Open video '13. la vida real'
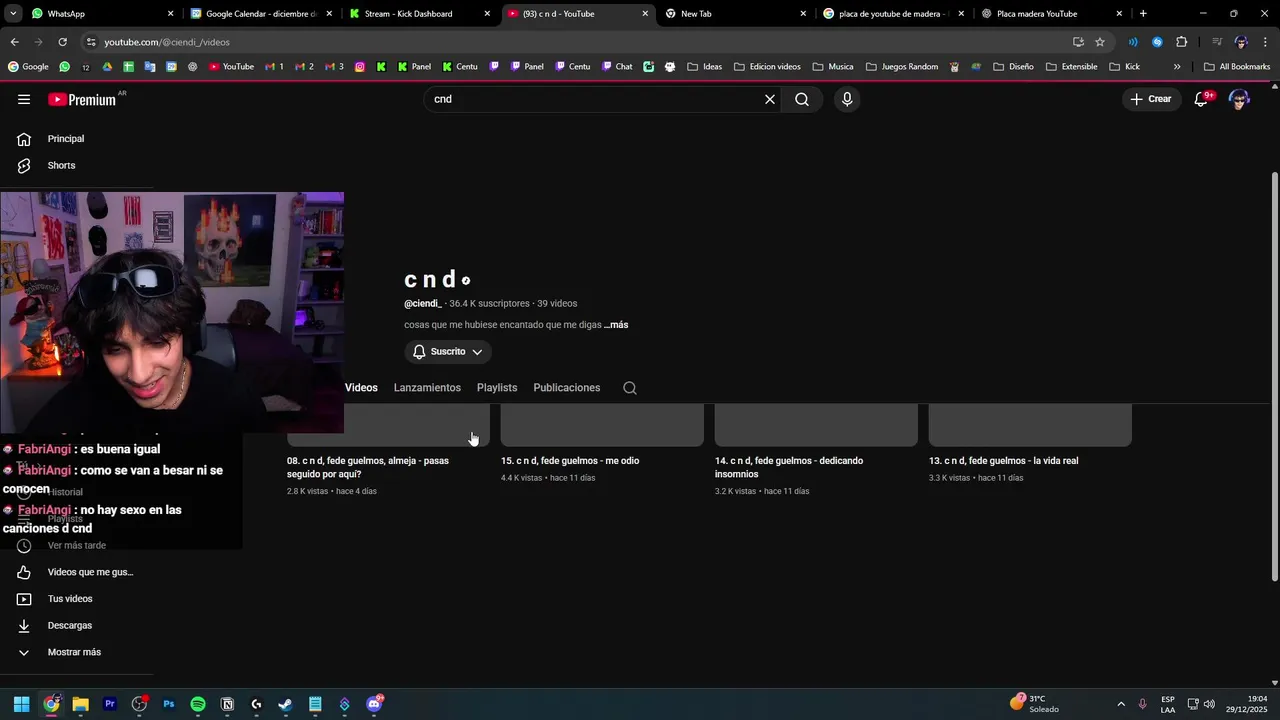Screen dimensions: 1280x720 1003,461
